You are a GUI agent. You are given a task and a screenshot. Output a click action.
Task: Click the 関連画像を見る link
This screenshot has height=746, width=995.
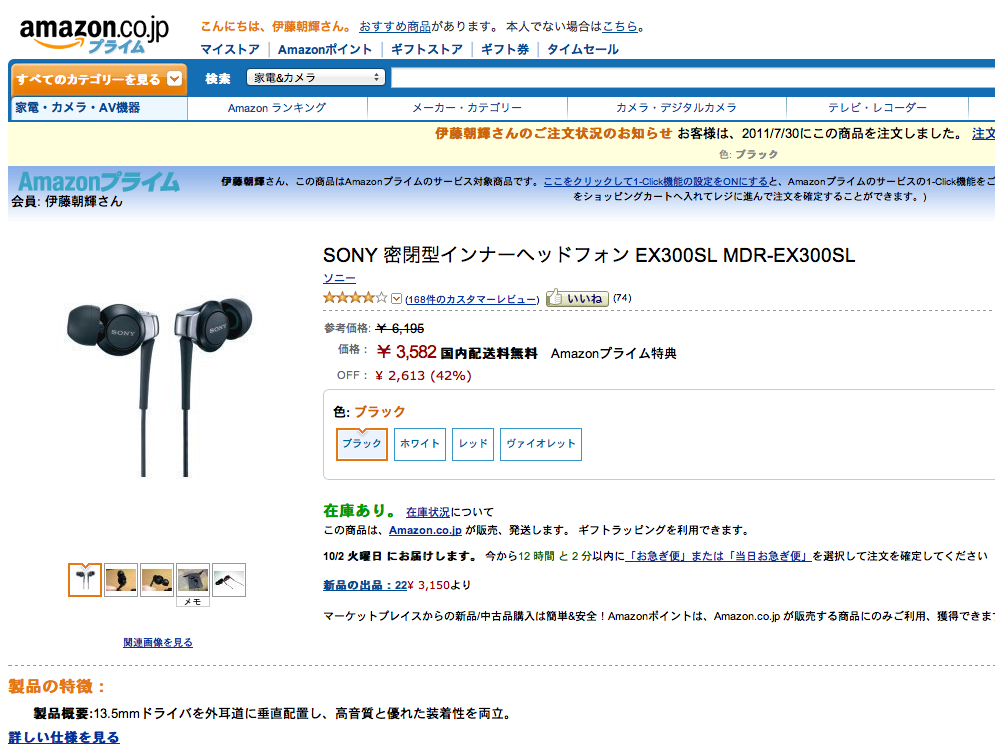point(158,643)
